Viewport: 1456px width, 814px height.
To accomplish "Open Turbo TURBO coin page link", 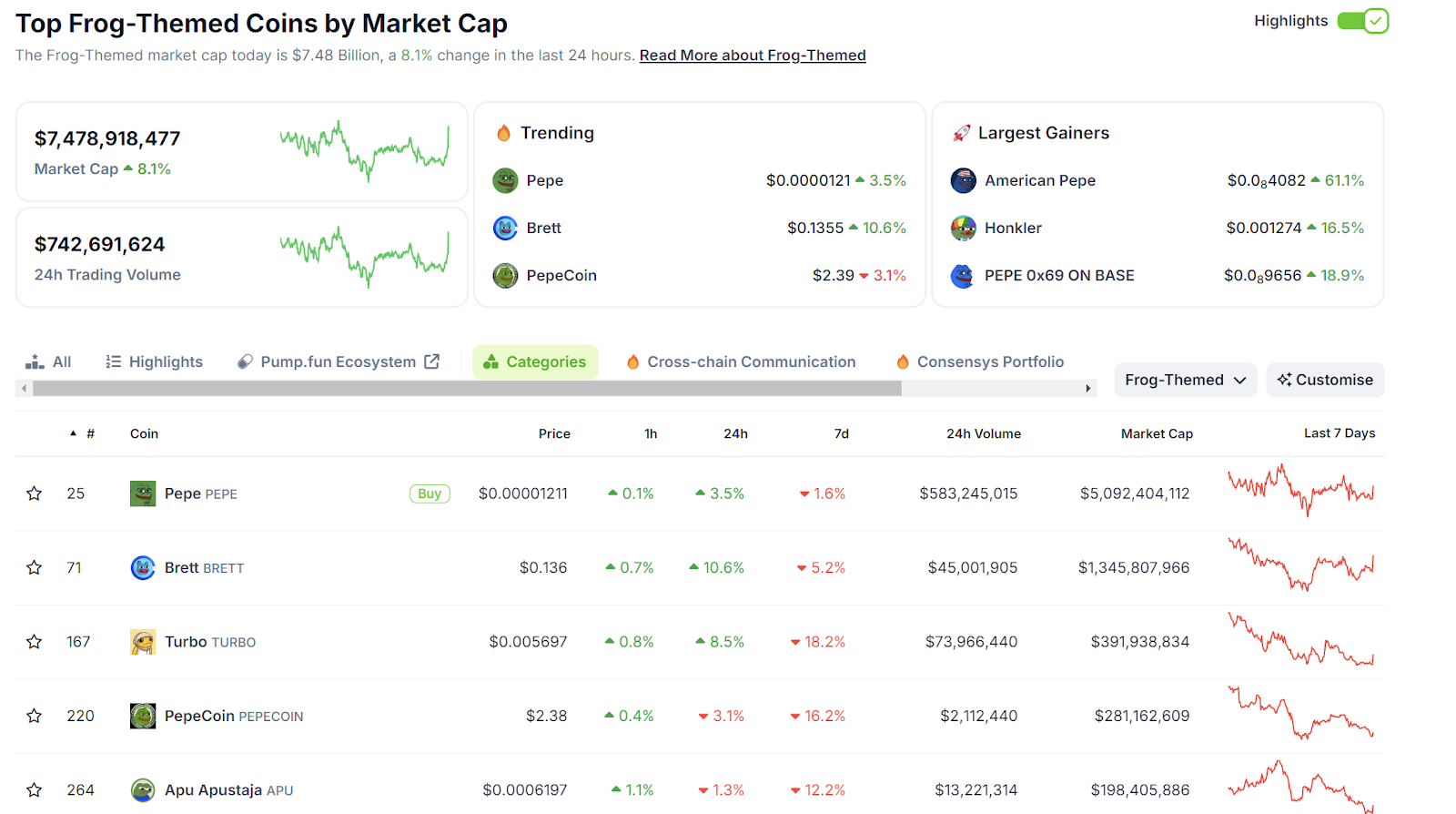I will (210, 642).
